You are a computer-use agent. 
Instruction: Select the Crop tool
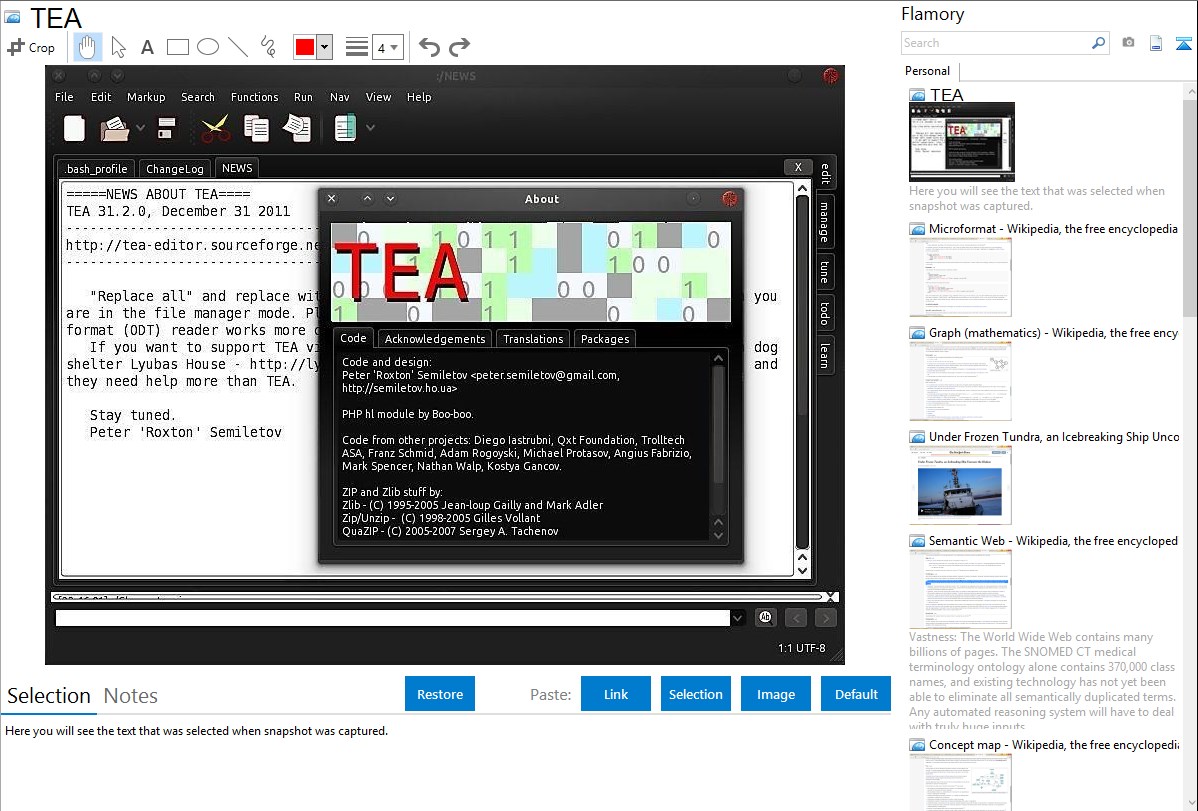coord(31,47)
